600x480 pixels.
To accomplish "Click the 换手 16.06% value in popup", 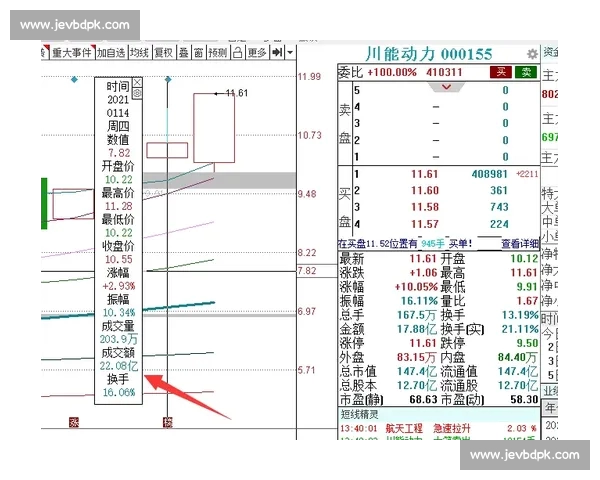I will pos(119,393).
